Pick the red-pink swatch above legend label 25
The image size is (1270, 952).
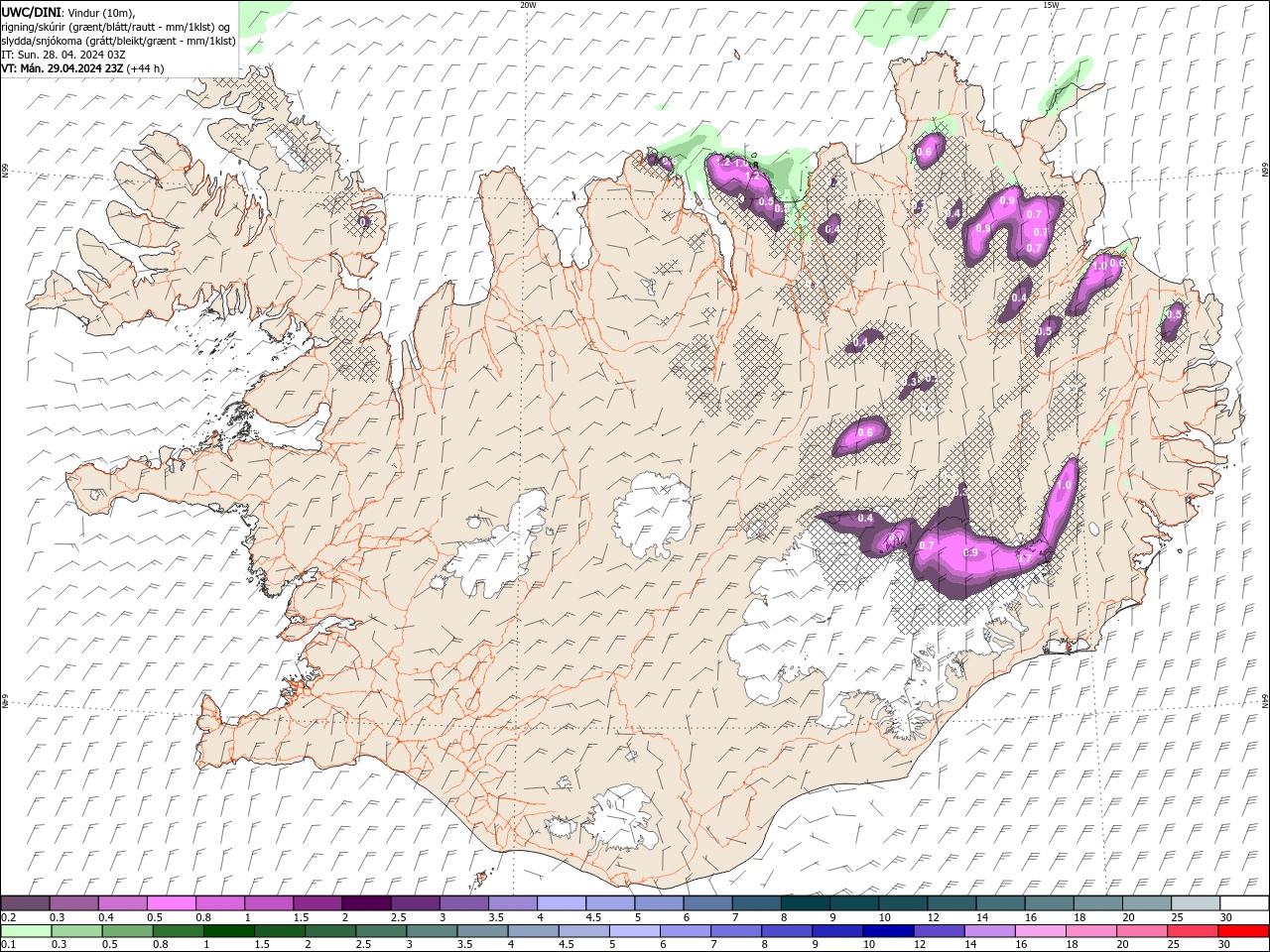[x=1192, y=931]
